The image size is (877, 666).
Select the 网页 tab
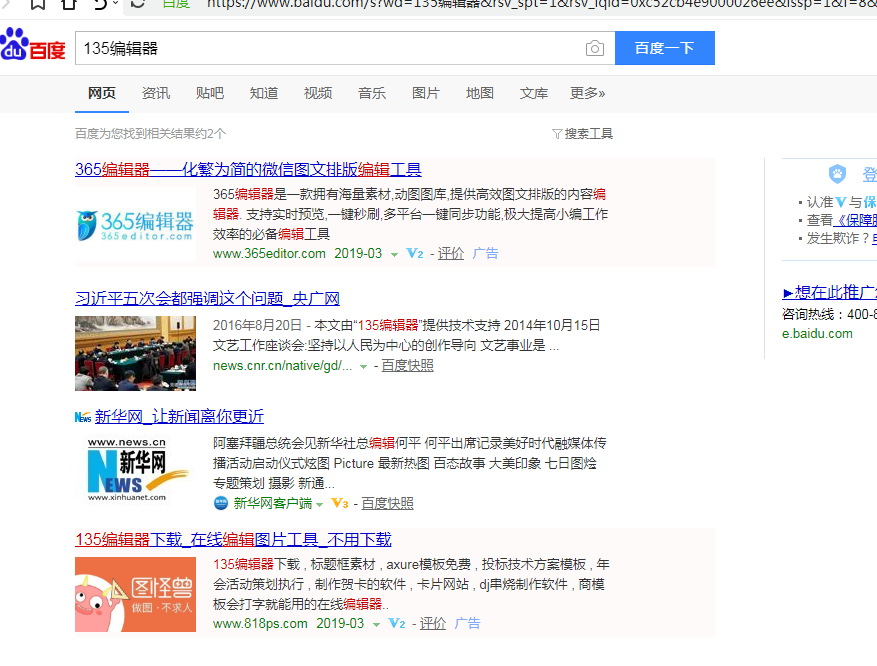point(102,93)
